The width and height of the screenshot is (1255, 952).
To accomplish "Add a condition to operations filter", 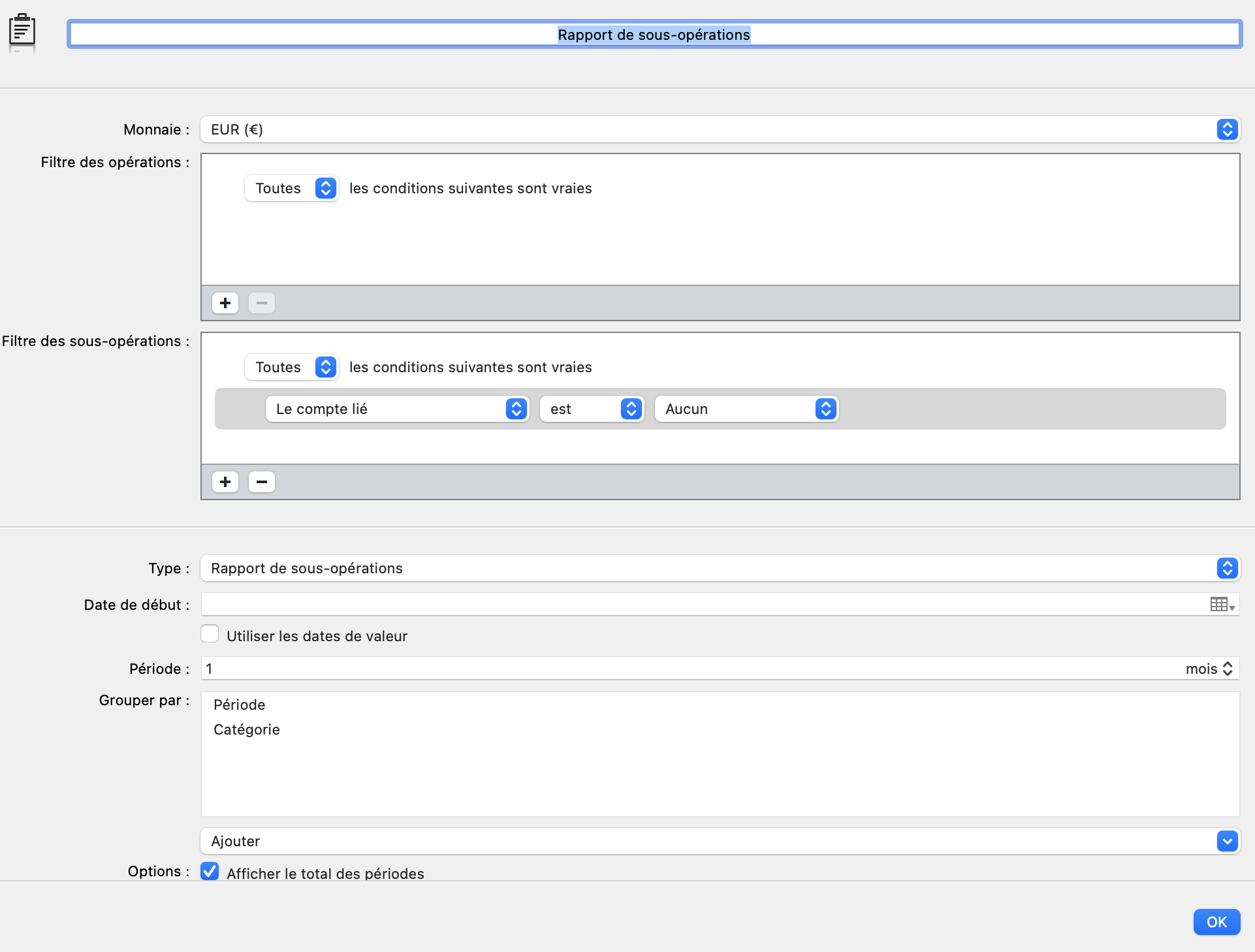I will point(225,303).
